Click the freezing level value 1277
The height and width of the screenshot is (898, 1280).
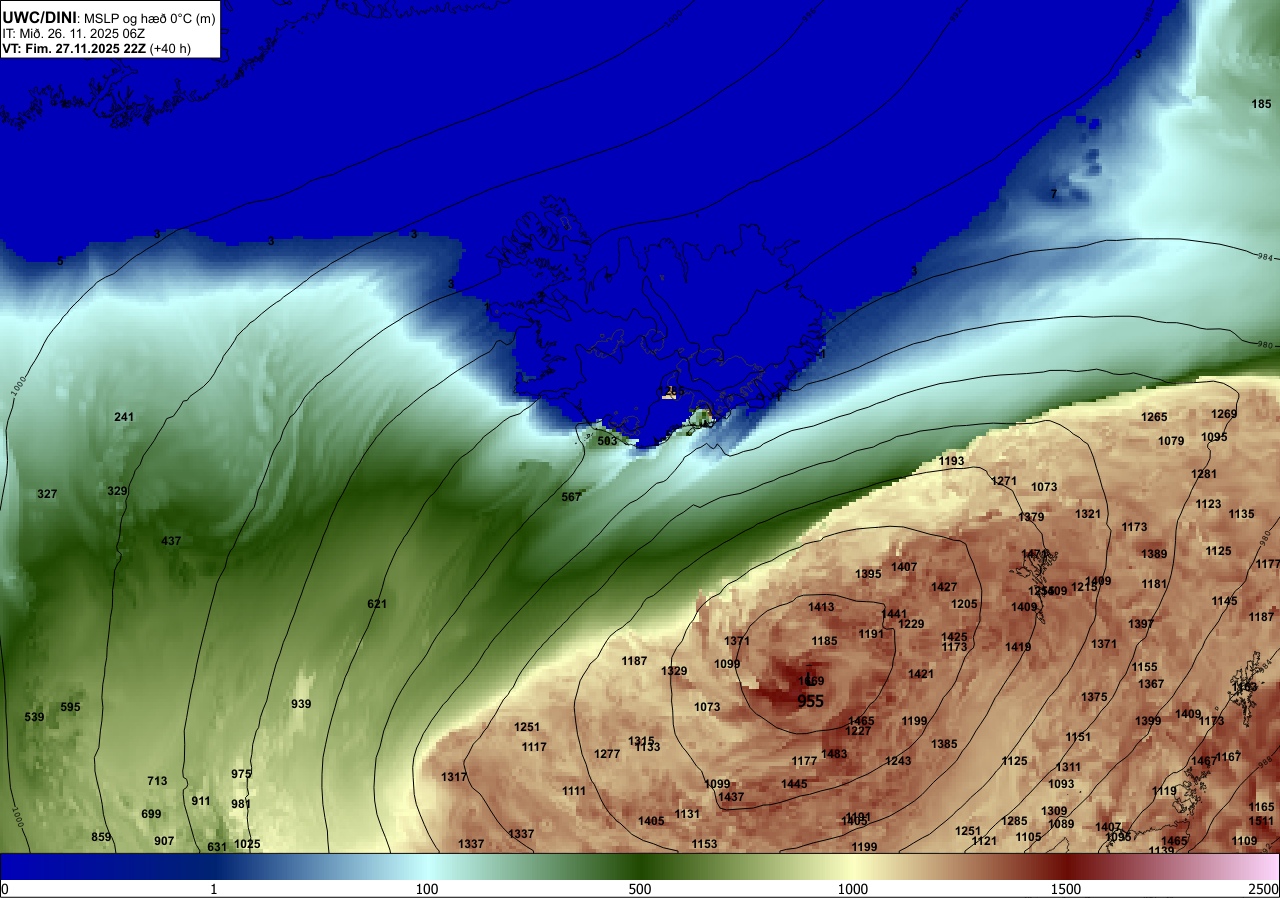607,754
